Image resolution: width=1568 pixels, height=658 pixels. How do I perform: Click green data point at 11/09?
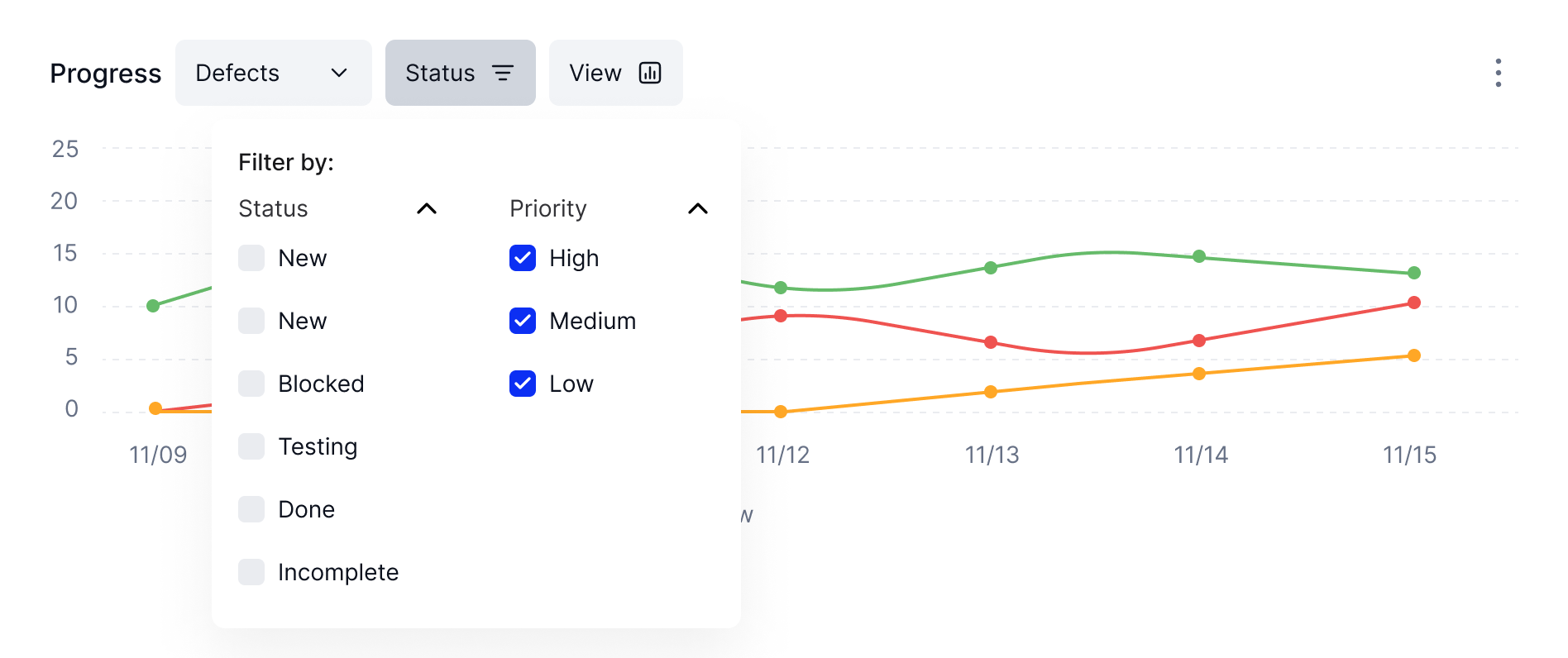click(x=153, y=306)
